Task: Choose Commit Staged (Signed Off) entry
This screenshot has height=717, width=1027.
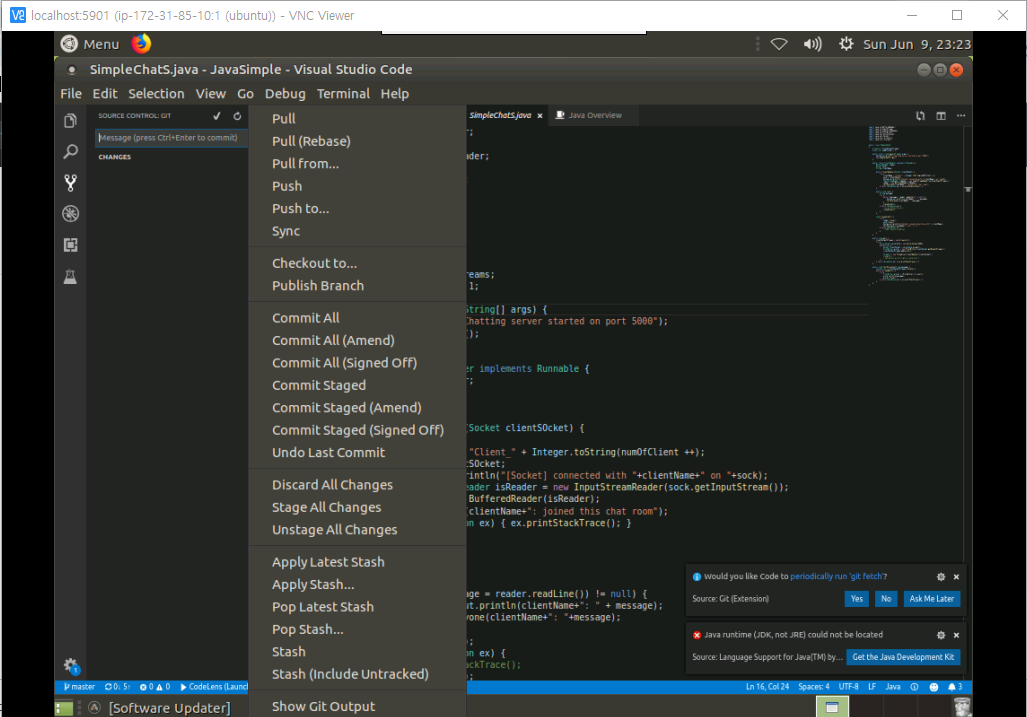Action: [x=357, y=430]
